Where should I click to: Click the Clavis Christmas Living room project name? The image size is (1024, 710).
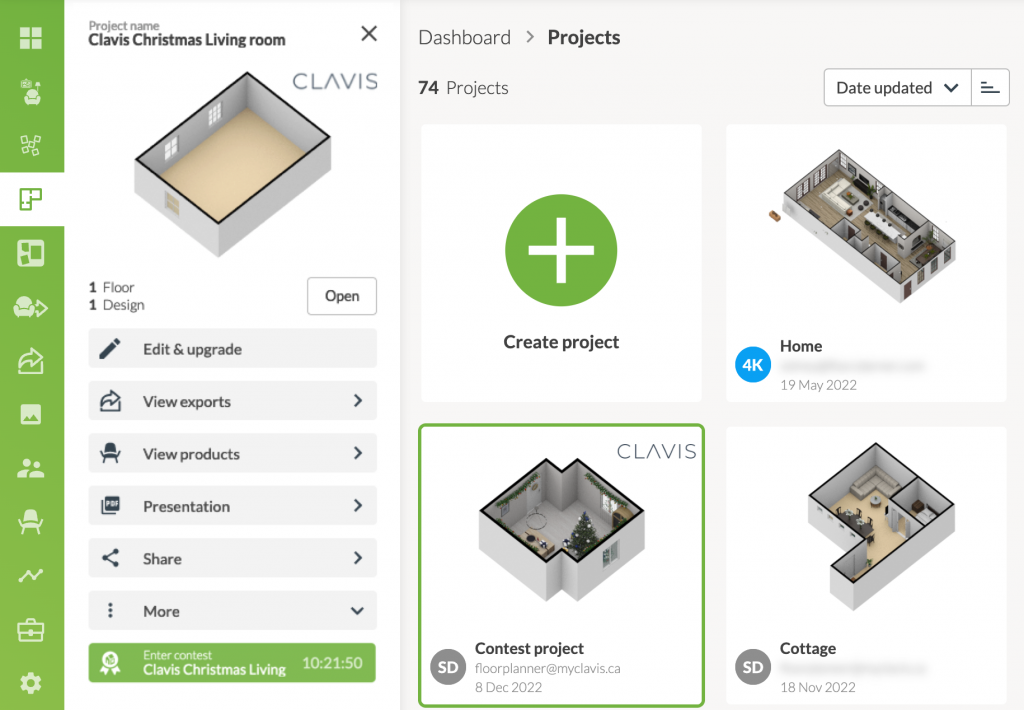point(187,40)
